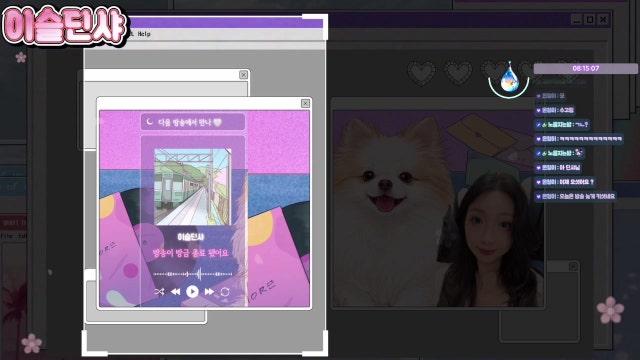
Task: Click the repeat loop icon in the player
Action: point(225,291)
